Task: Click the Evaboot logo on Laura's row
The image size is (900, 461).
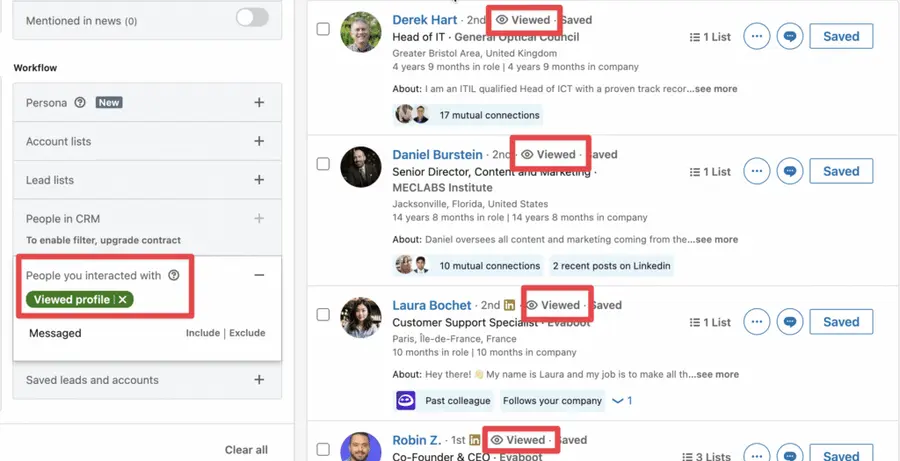Action: 406,401
